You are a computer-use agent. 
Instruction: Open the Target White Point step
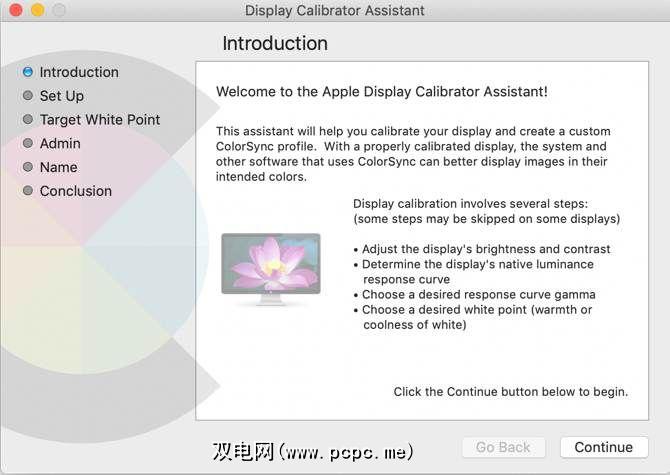100,120
